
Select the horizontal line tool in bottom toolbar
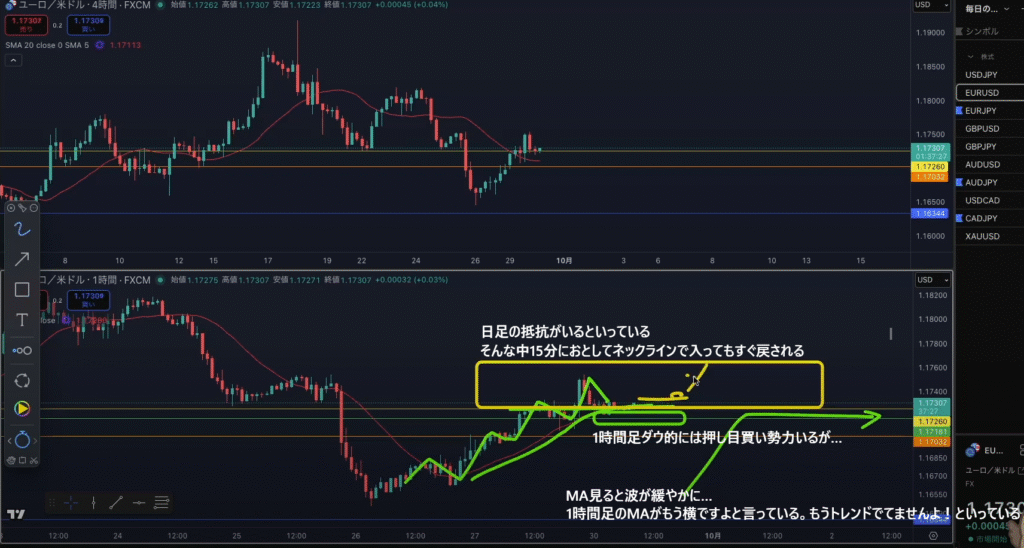click(x=138, y=502)
